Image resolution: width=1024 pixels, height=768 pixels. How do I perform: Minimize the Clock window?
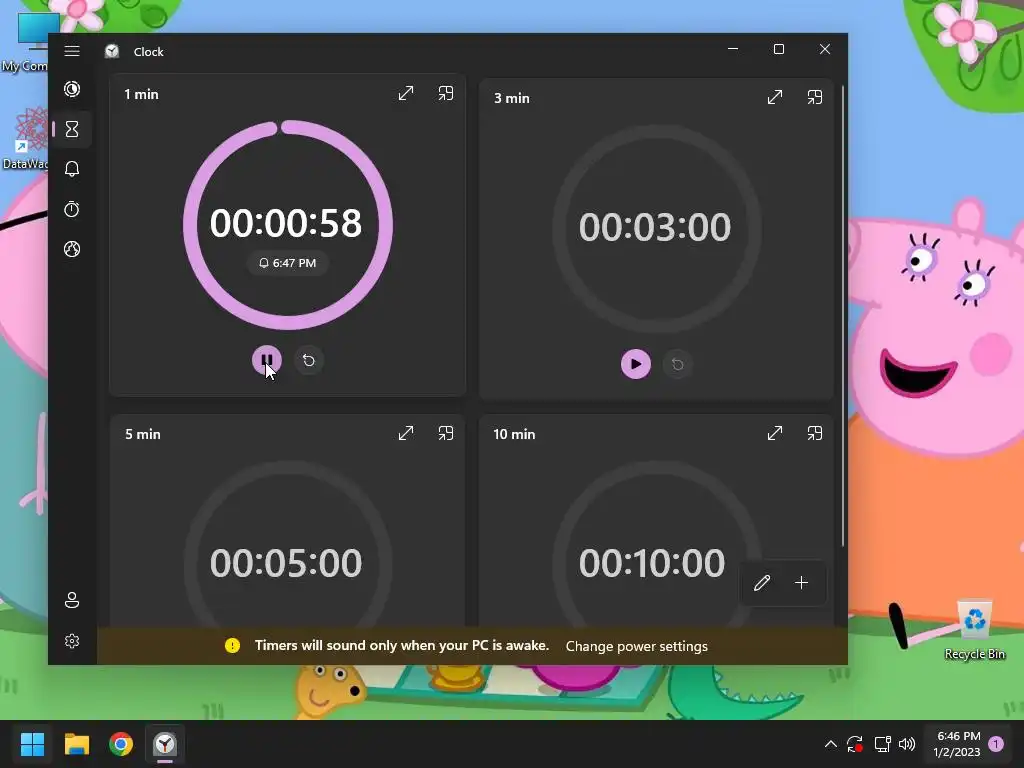point(733,49)
